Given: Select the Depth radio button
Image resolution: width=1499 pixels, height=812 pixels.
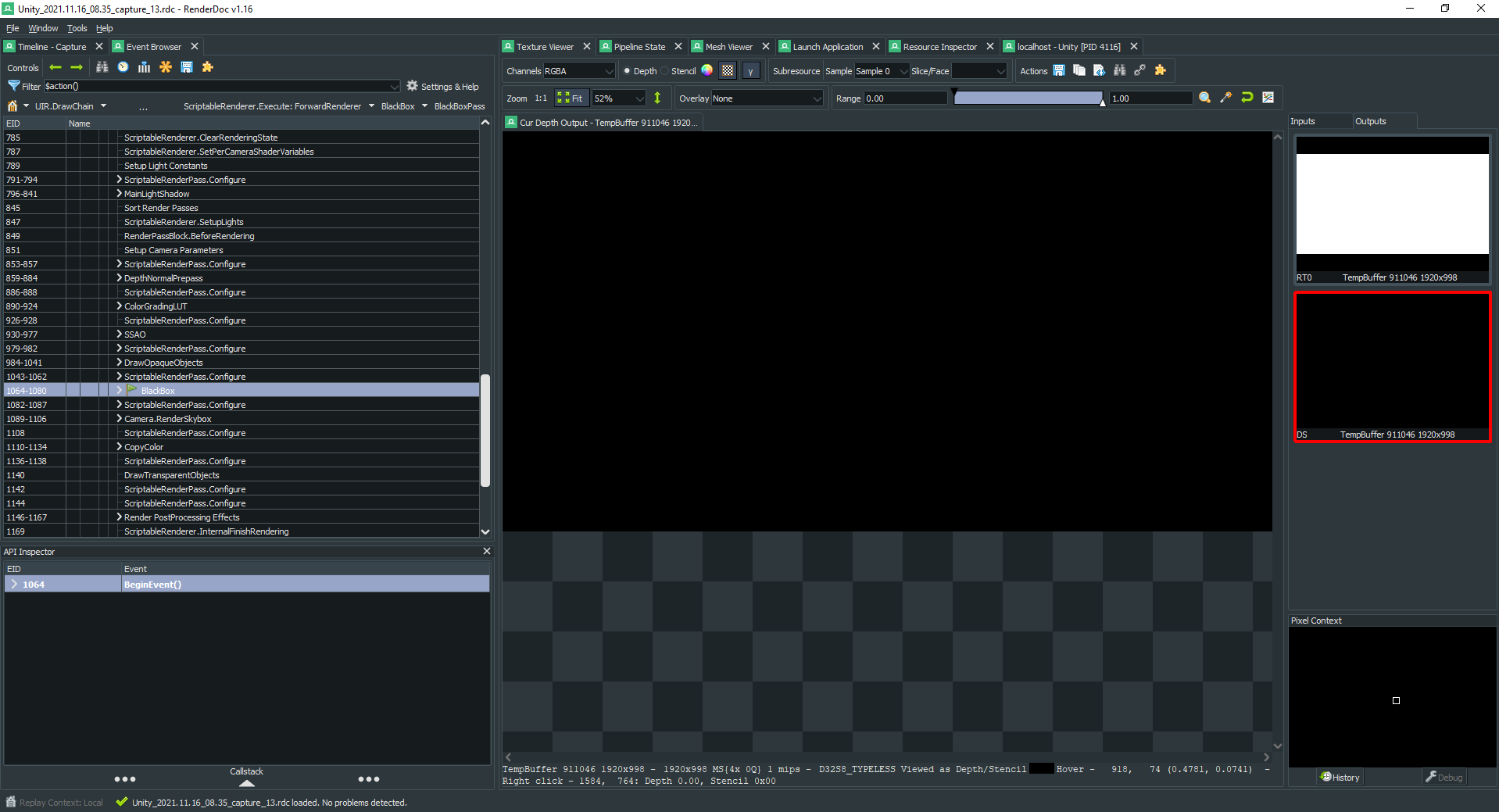Looking at the screenshot, I should 627,71.
